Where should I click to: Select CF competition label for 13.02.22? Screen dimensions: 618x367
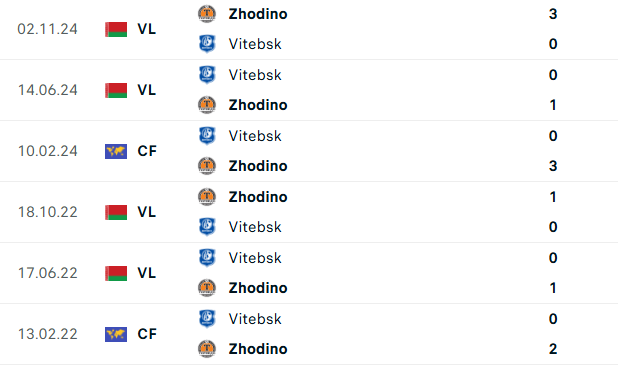click(x=147, y=334)
